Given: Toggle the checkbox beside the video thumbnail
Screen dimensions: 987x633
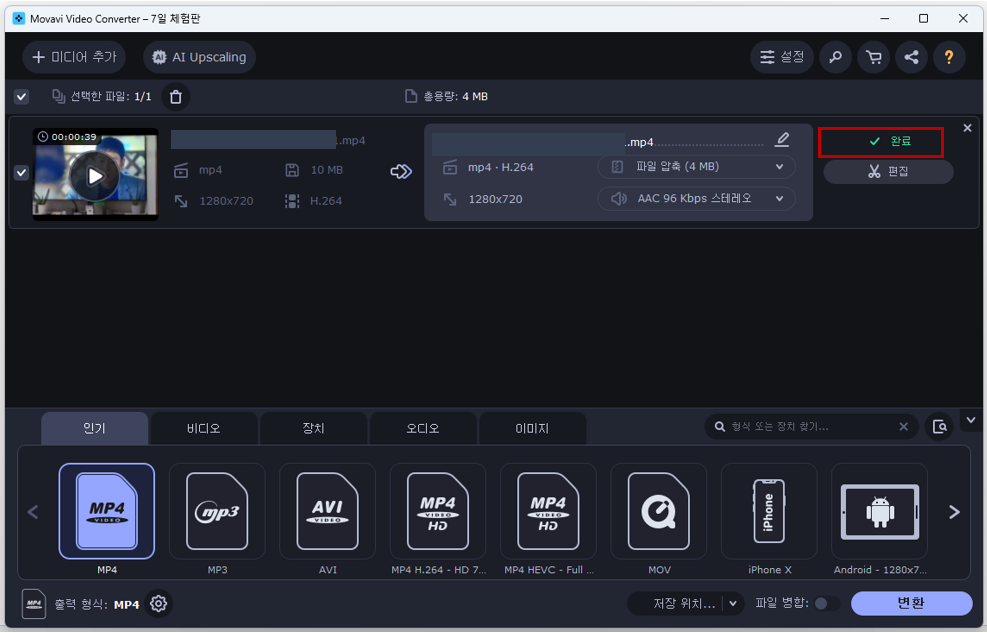Looking at the screenshot, I should point(21,172).
